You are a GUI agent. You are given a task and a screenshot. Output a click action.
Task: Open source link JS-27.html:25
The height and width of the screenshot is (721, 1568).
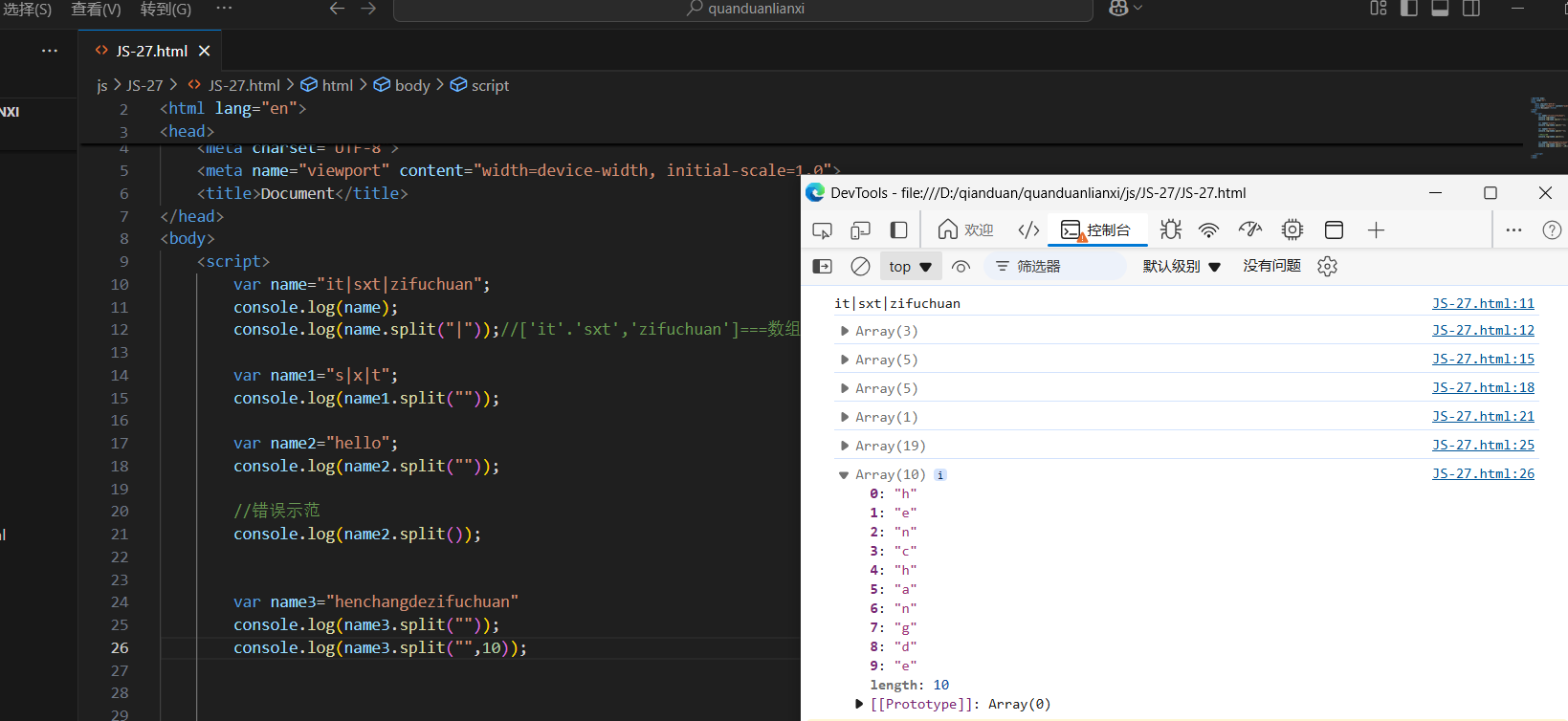click(x=1483, y=445)
